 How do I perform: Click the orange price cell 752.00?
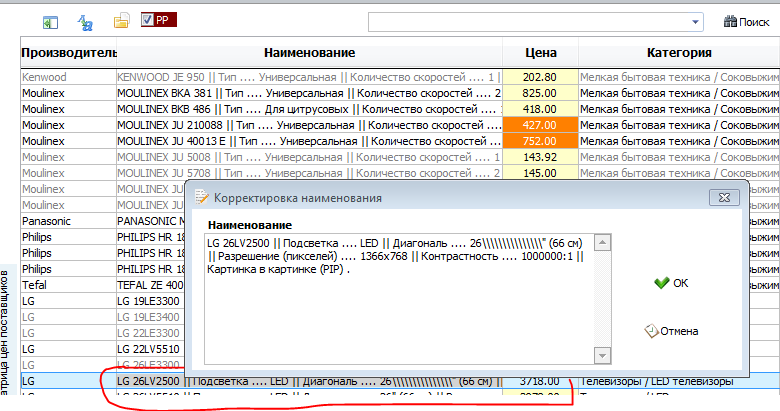coord(540,141)
